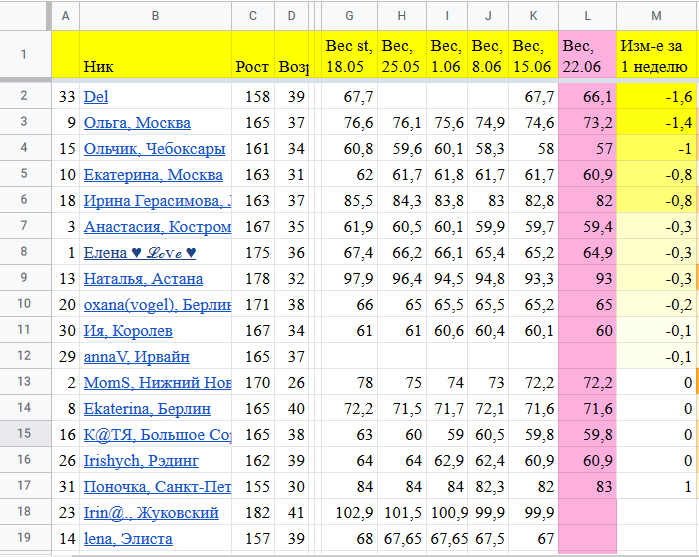Click the Наталья, Астана link
699x557 pixels.
(x=143, y=279)
